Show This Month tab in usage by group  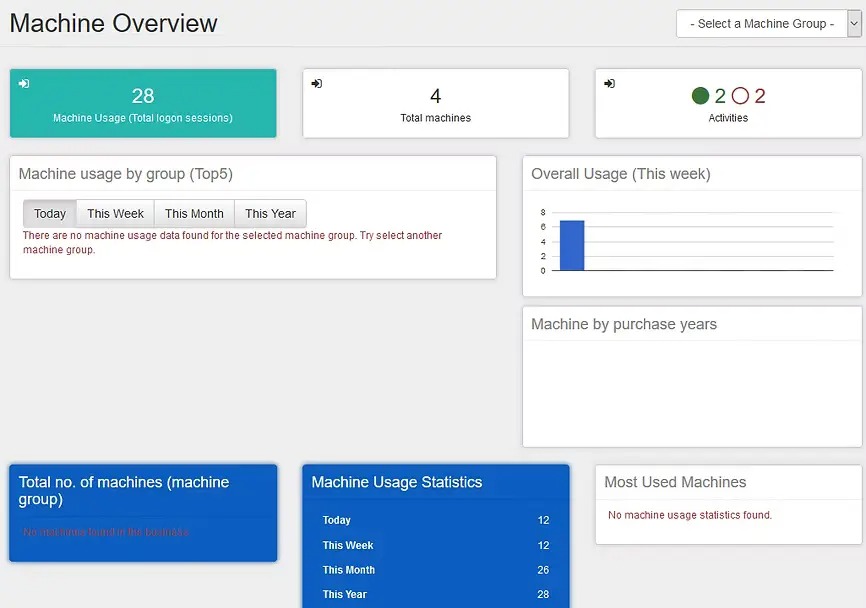[194, 214]
